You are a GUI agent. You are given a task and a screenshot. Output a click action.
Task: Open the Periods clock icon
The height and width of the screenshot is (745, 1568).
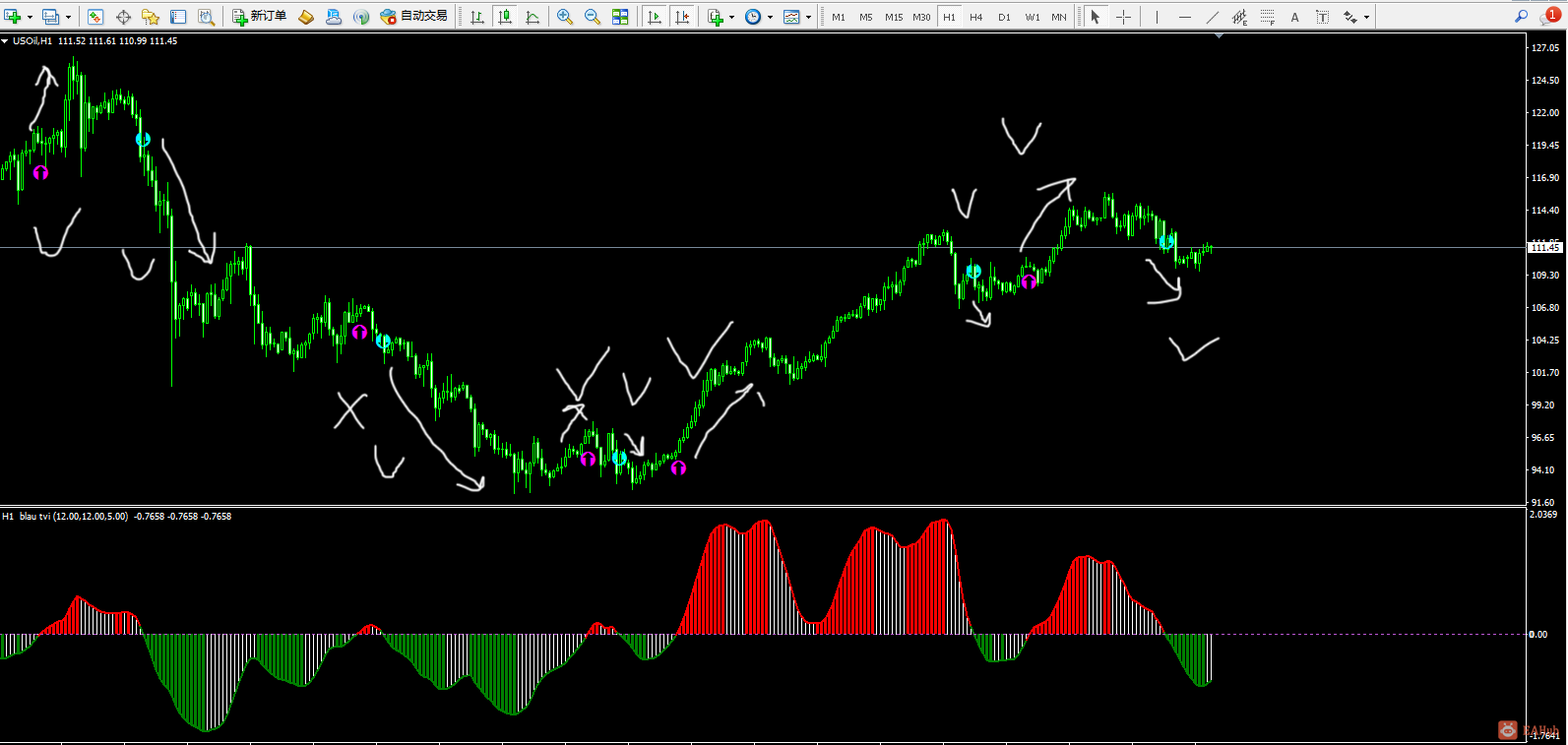coord(753,17)
